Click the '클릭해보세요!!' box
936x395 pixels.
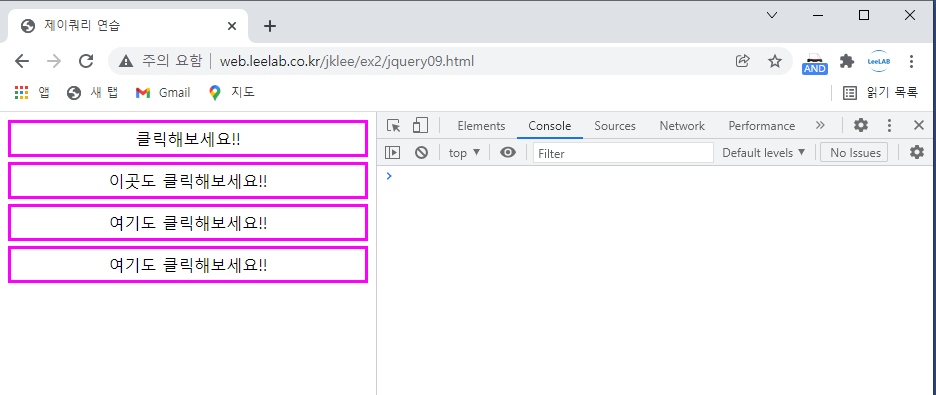coord(188,139)
